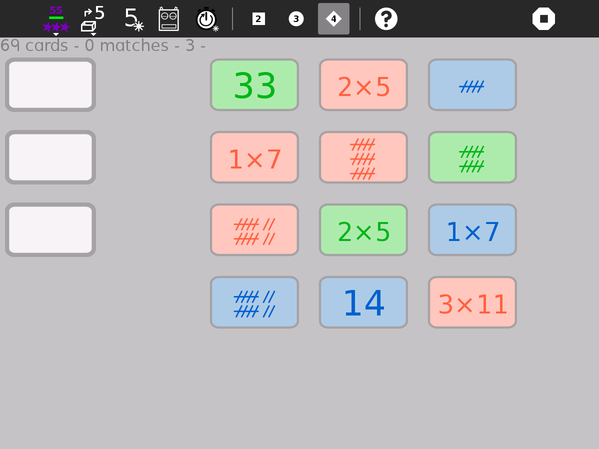
Task: Select the diamond level 4 button
Action: (x=333, y=19)
